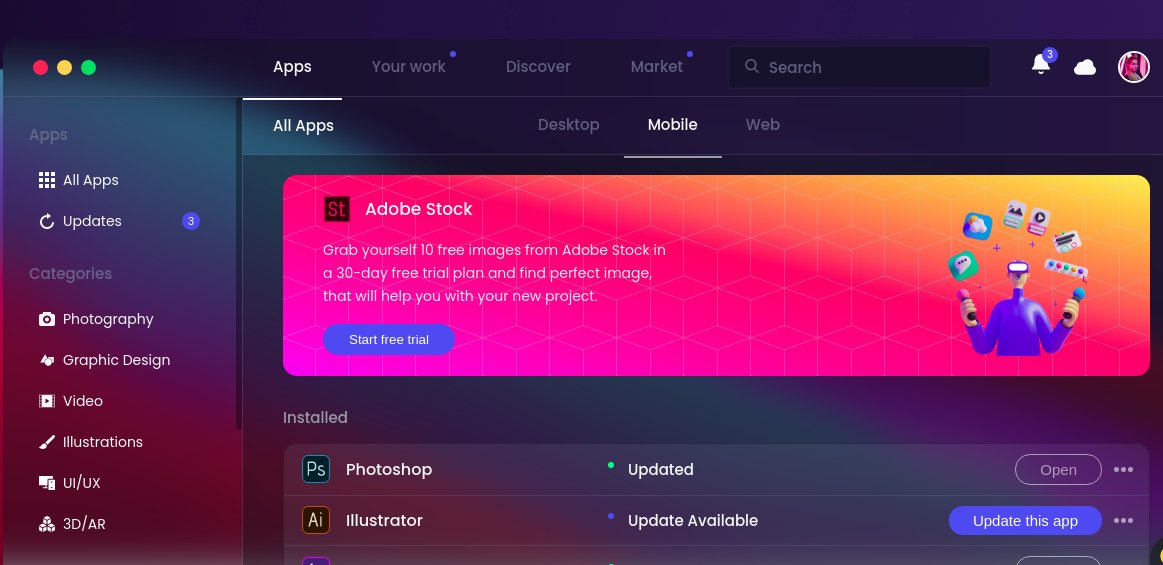Open Photoshop with the Open button

[1058, 469]
